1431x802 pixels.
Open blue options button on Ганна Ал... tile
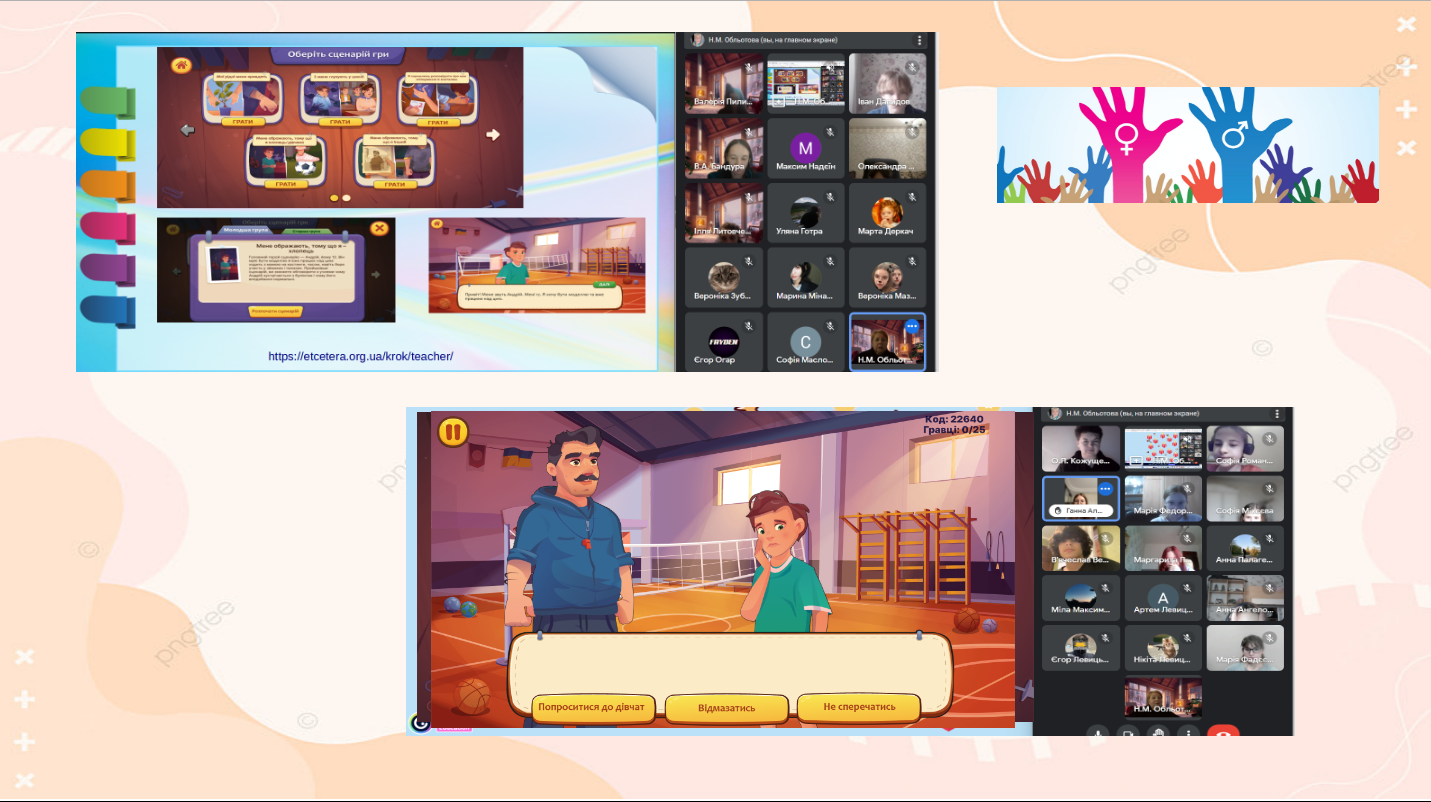coord(1105,489)
